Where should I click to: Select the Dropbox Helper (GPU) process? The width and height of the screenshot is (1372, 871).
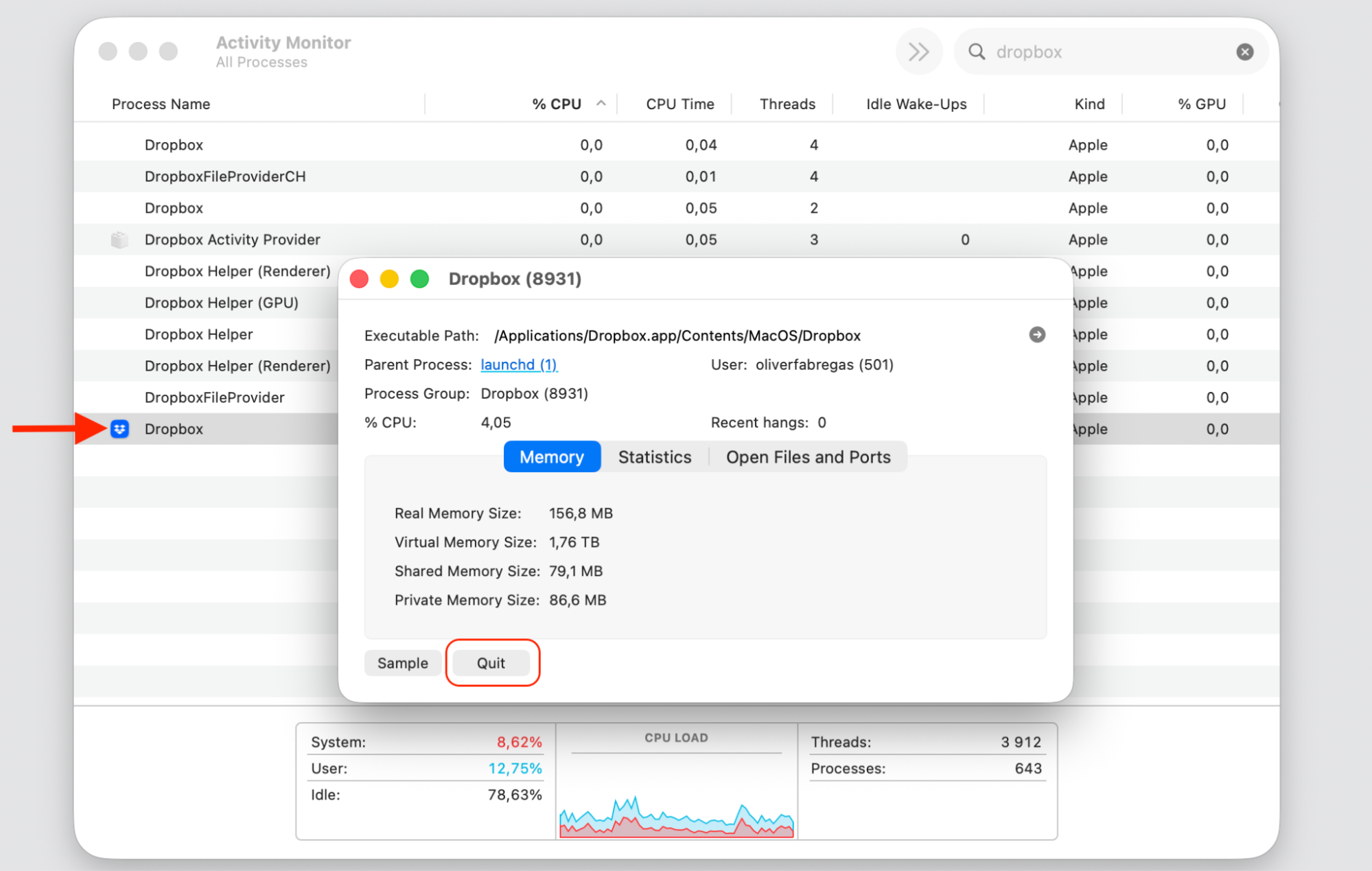click(x=221, y=303)
